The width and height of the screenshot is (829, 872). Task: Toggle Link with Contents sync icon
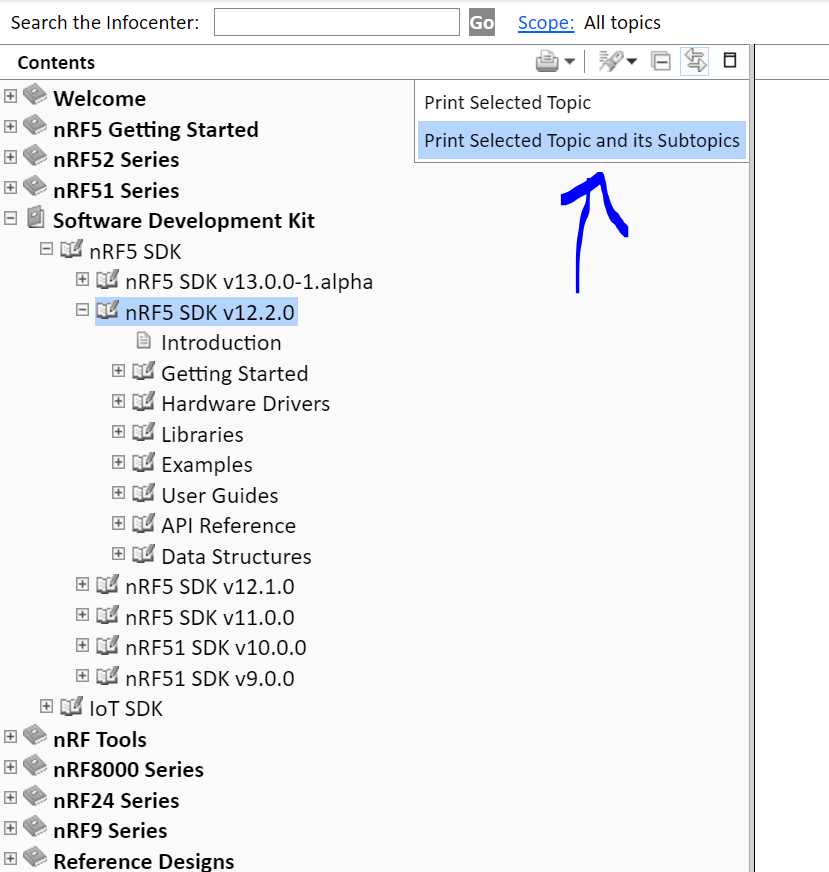point(695,61)
